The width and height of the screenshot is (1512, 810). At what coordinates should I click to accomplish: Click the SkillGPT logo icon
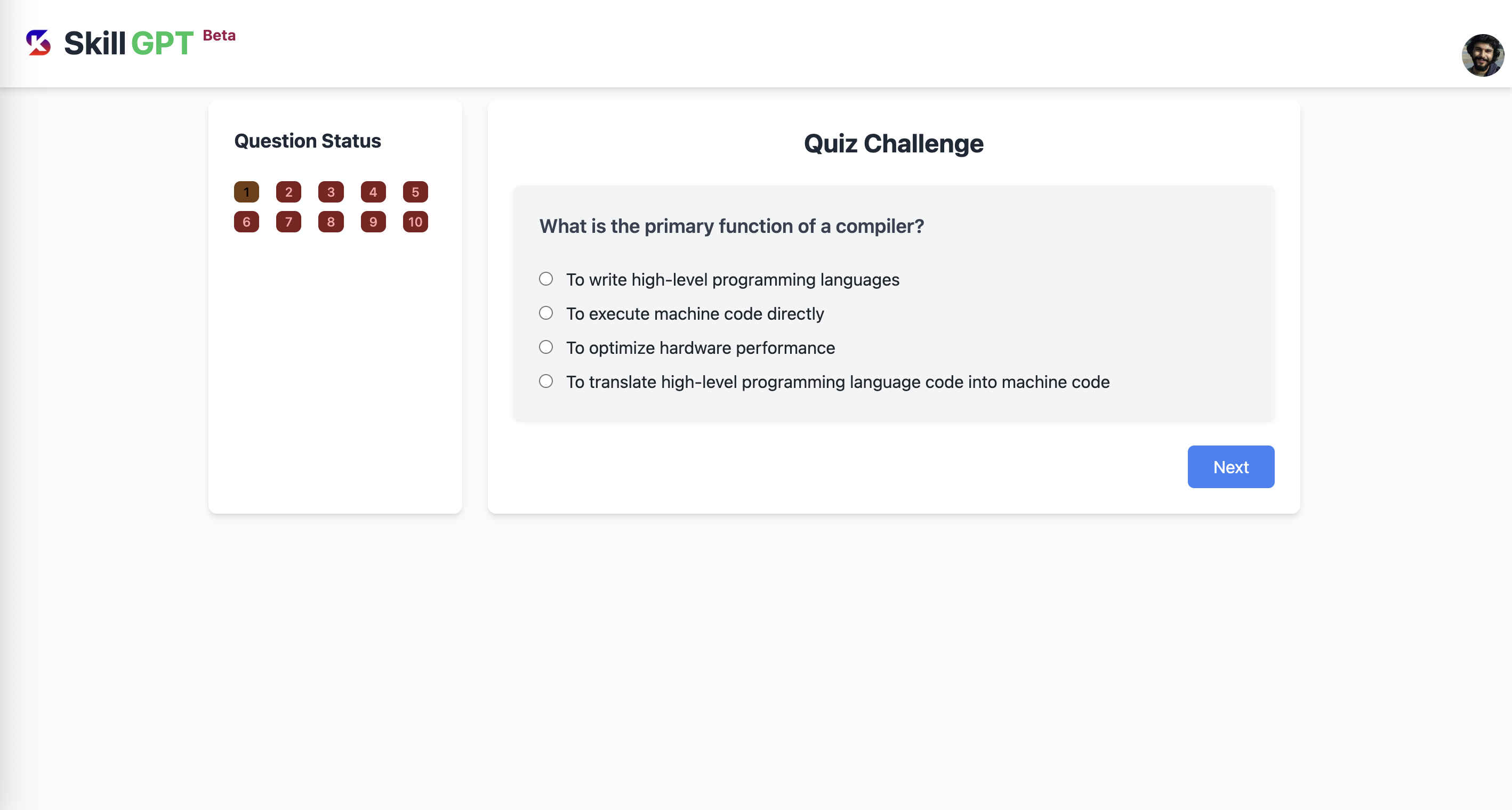39,43
